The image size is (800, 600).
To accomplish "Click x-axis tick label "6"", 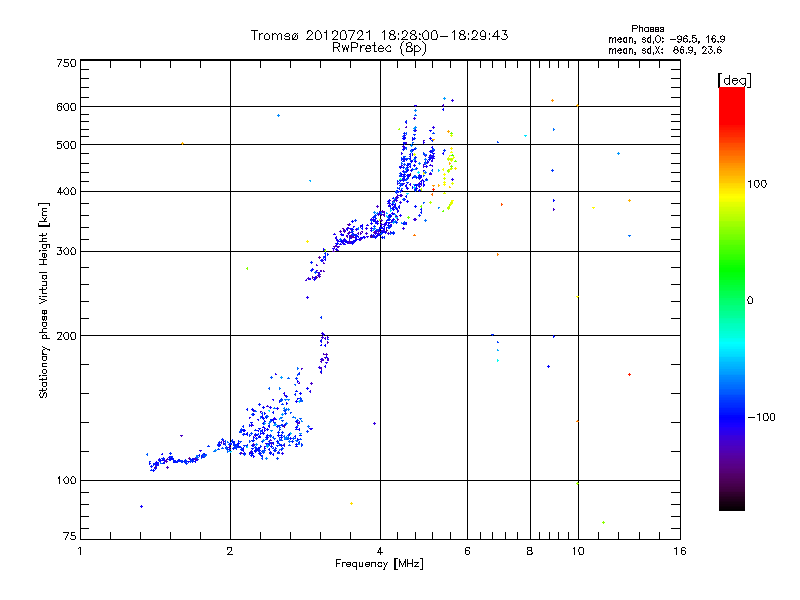I will point(467,551).
